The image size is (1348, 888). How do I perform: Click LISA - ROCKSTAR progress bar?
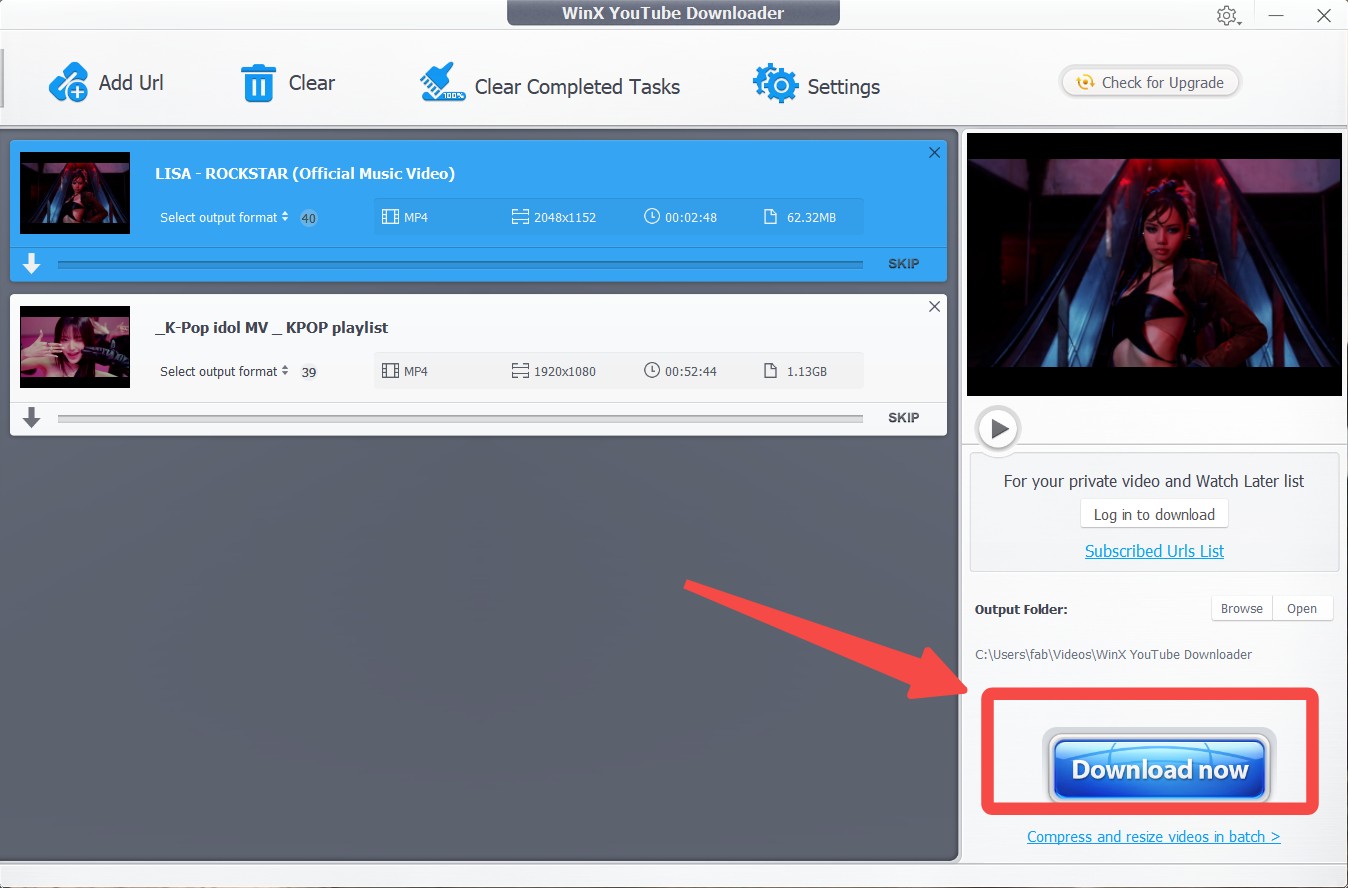click(460, 264)
